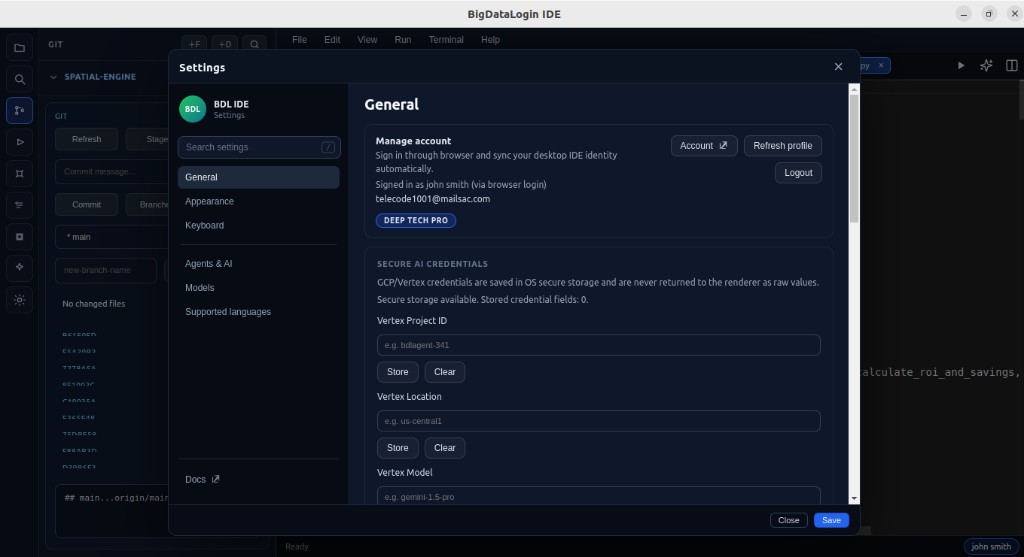Open the Agents & AI settings category
Viewport: 1024px width, 557px height.
(259, 264)
